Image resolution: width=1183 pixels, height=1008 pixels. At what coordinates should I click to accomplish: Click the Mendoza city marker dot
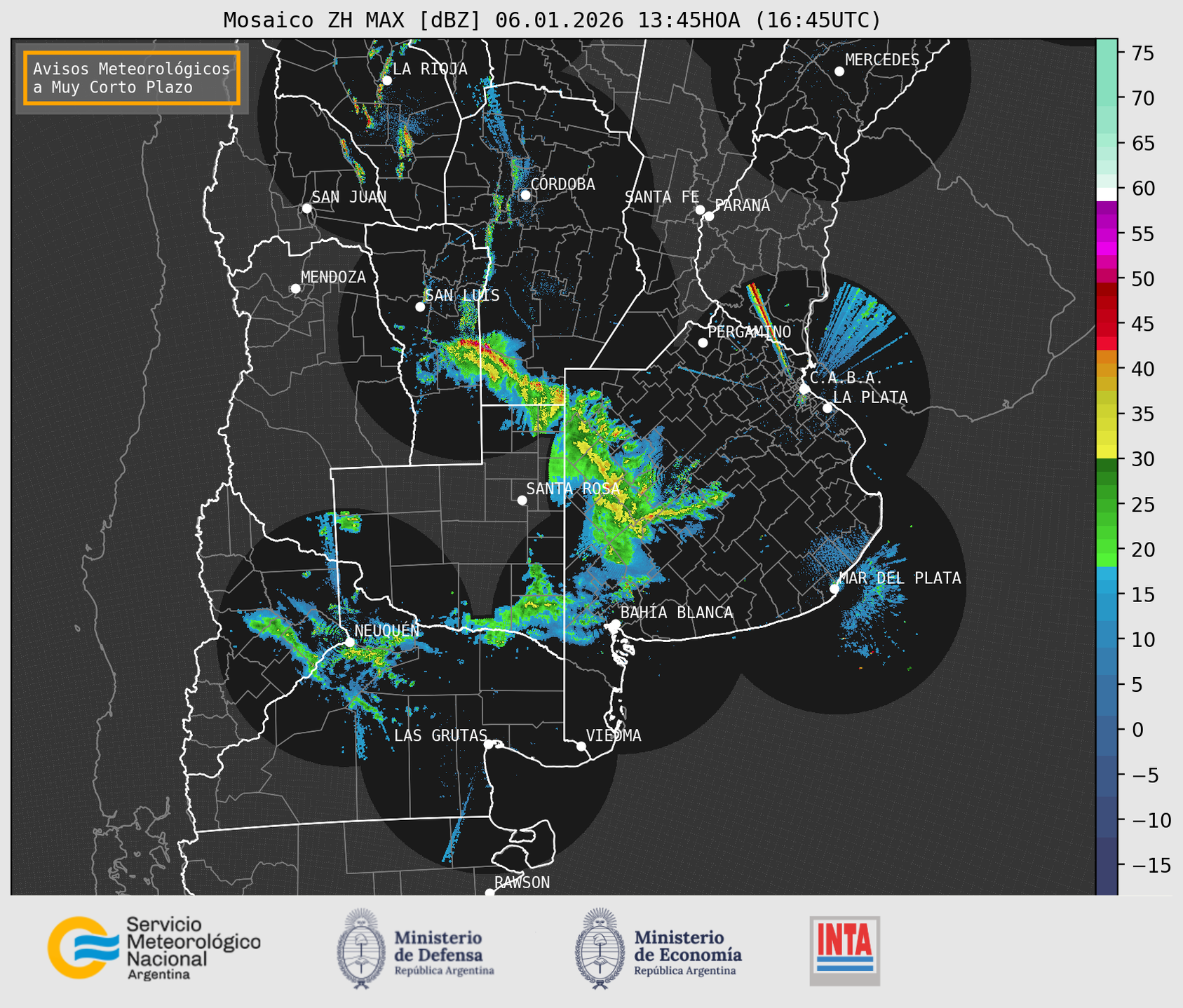pyautogui.click(x=295, y=289)
